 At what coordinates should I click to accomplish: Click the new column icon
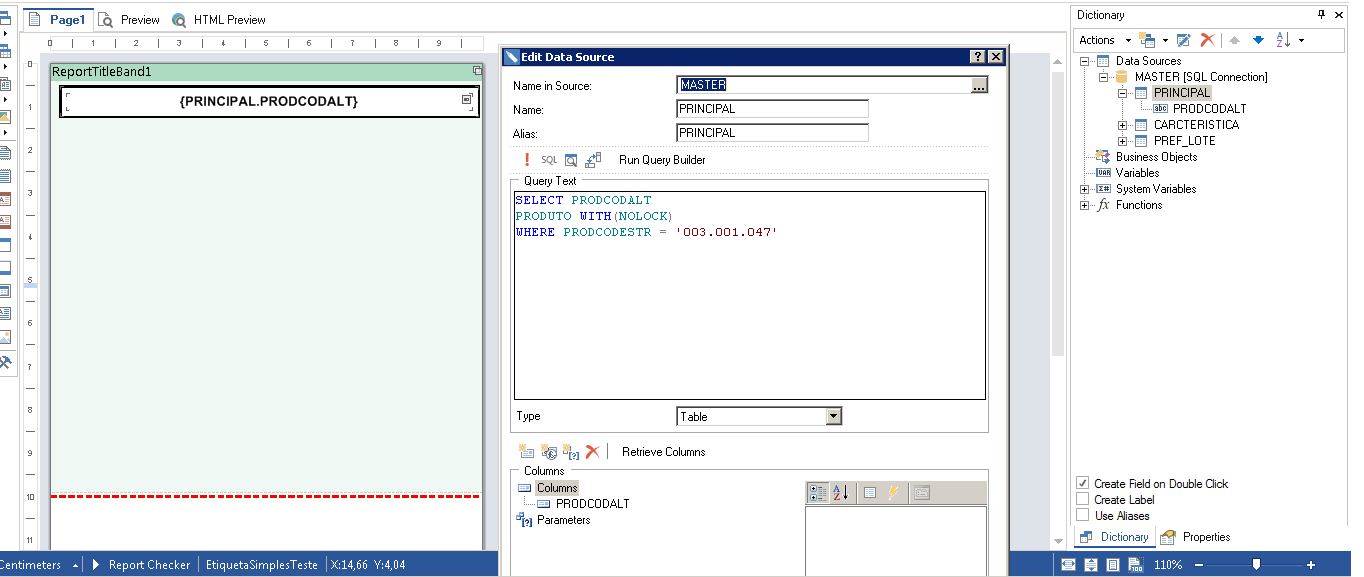(526, 452)
